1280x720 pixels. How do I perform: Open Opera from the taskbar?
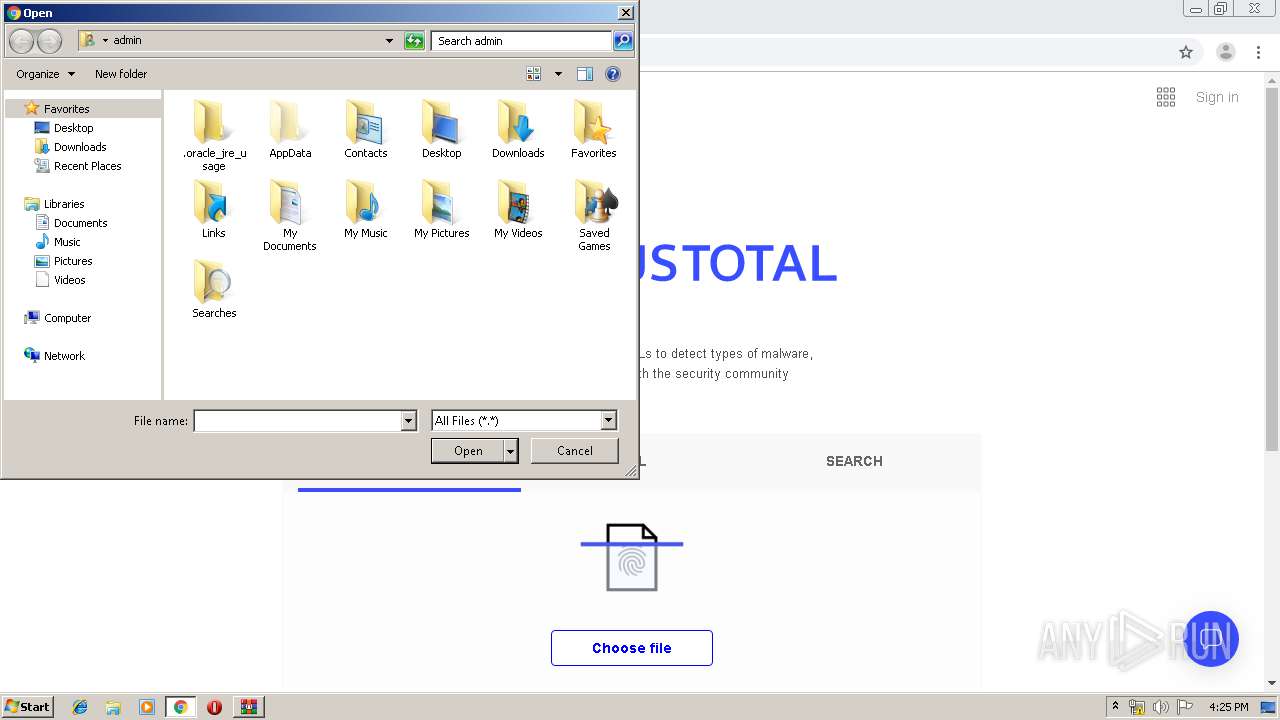point(214,707)
